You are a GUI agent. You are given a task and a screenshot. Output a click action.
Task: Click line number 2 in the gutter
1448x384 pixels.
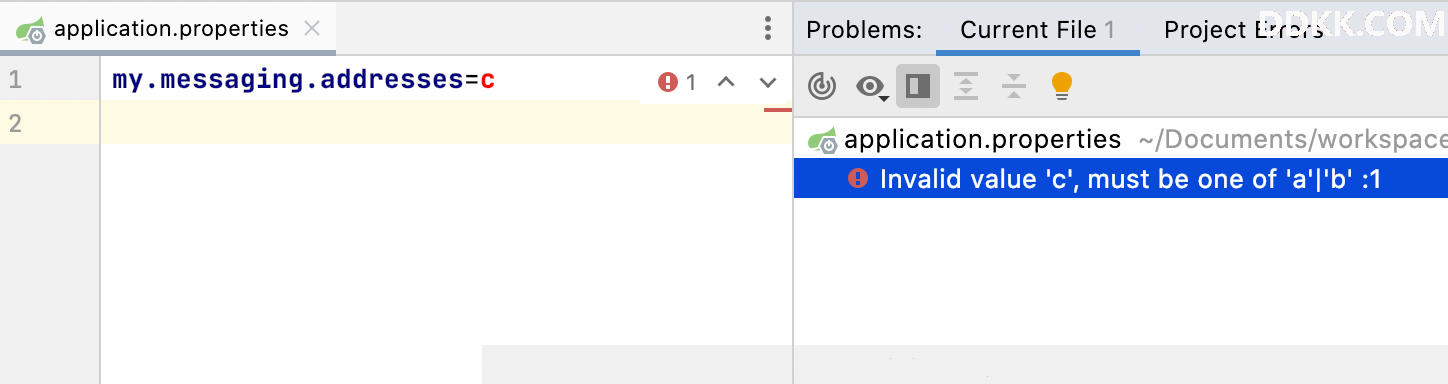[x=15, y=123]
